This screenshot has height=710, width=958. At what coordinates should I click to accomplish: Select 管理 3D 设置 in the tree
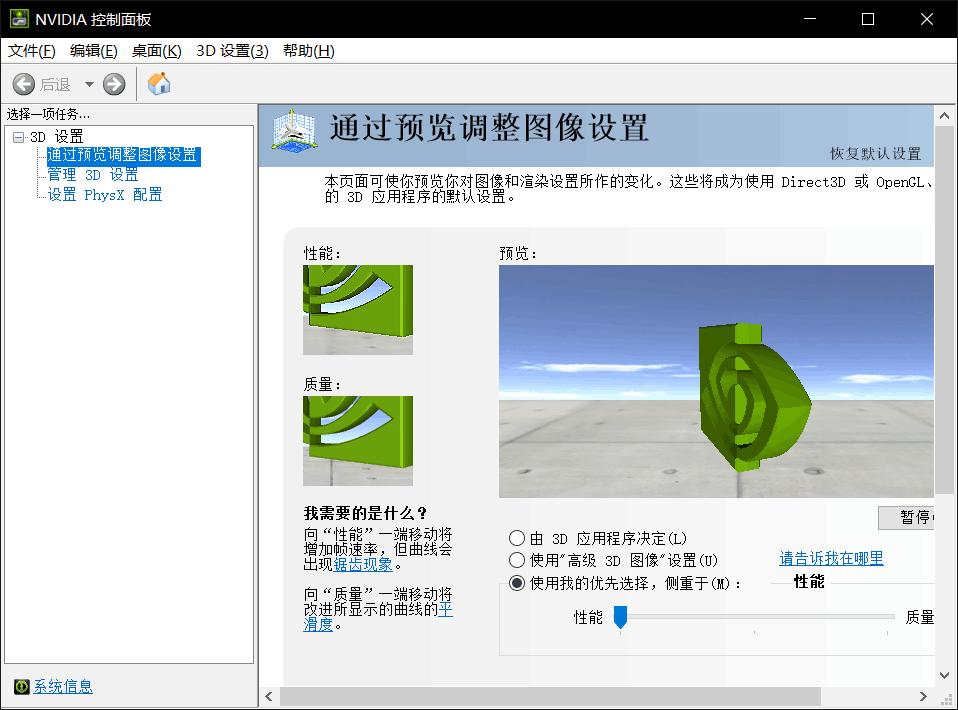[x=93, y=175]
